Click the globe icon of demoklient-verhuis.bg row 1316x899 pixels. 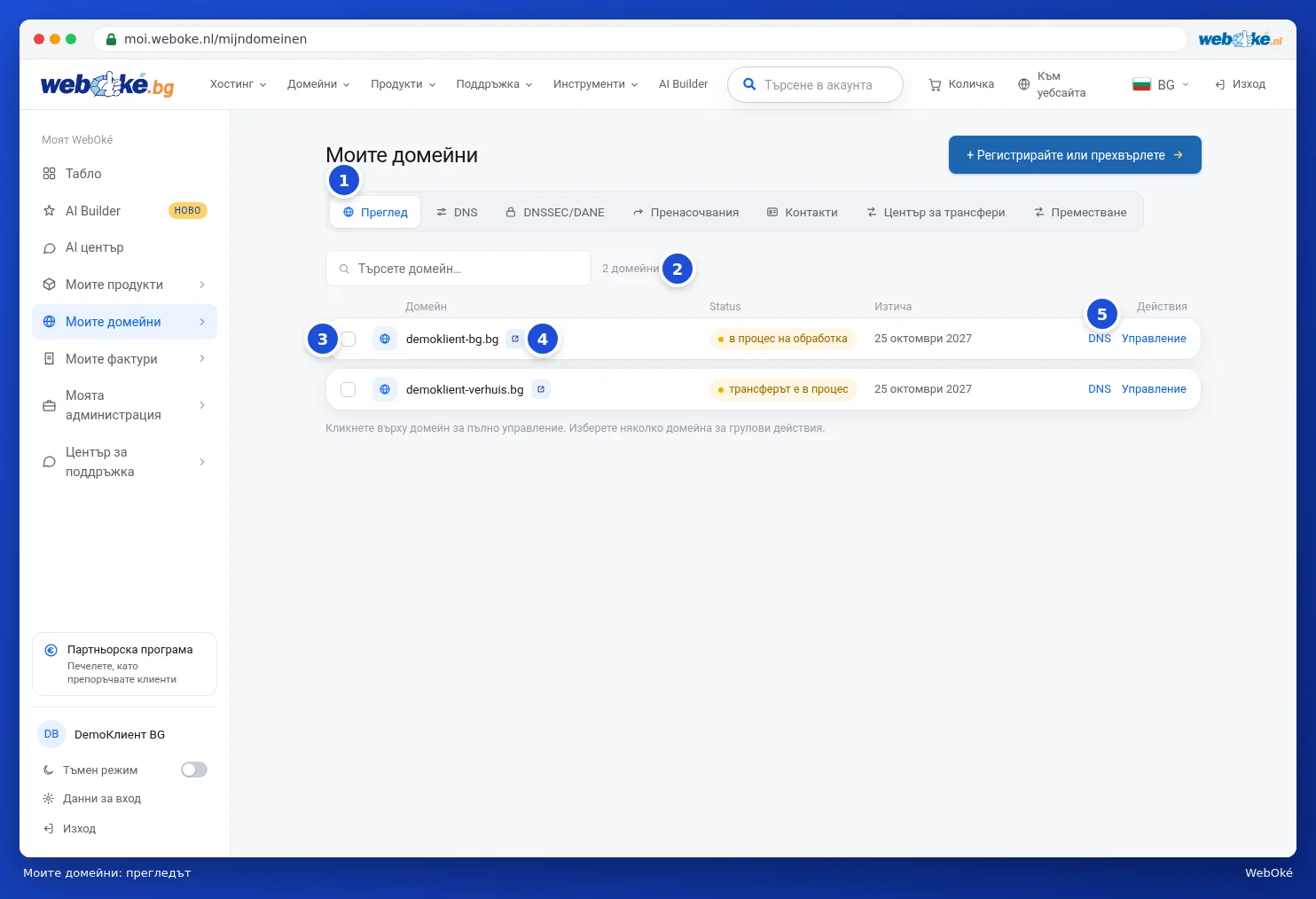[385, 389]
